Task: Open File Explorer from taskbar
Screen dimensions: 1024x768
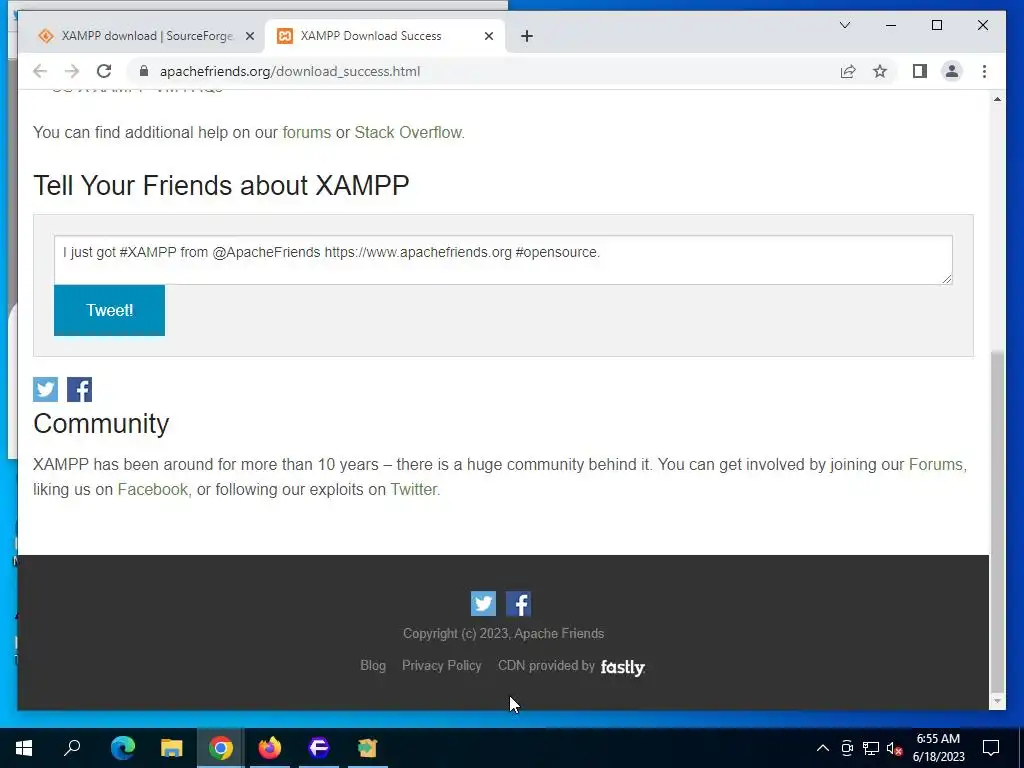Action: click(x=172, y=748)
